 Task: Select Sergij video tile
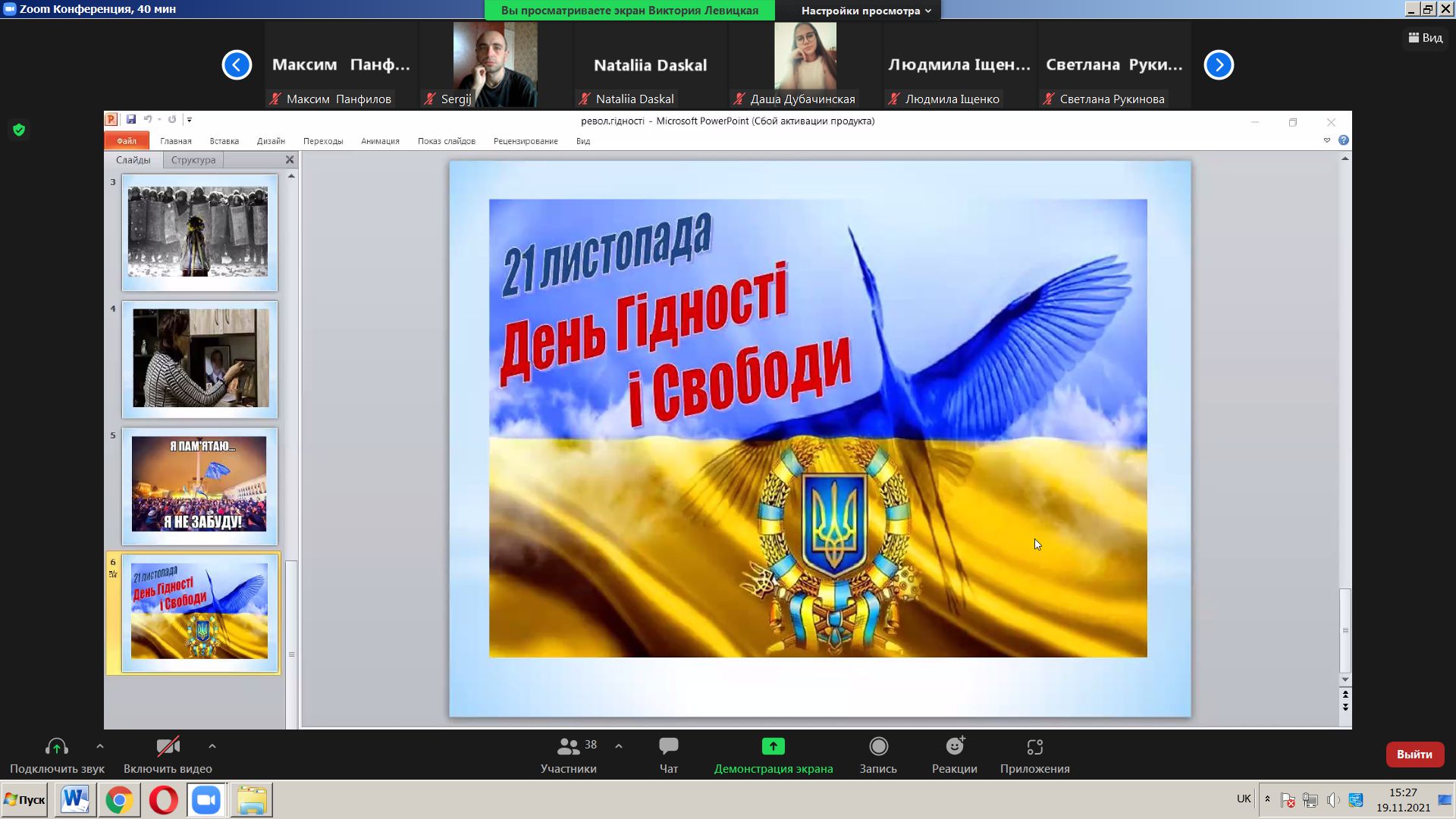click(x=495, y=64)
